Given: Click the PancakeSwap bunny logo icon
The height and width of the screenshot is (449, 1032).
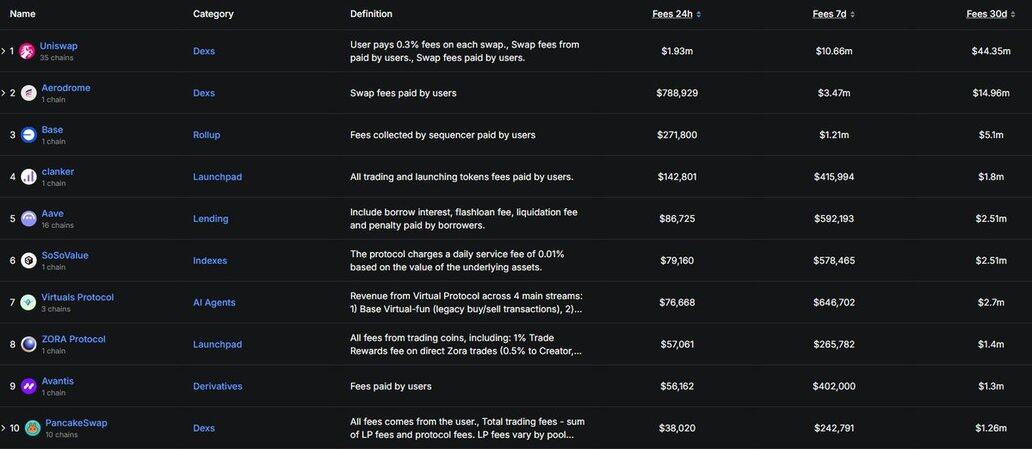Looking at the screenshot, I should (33, 428).
